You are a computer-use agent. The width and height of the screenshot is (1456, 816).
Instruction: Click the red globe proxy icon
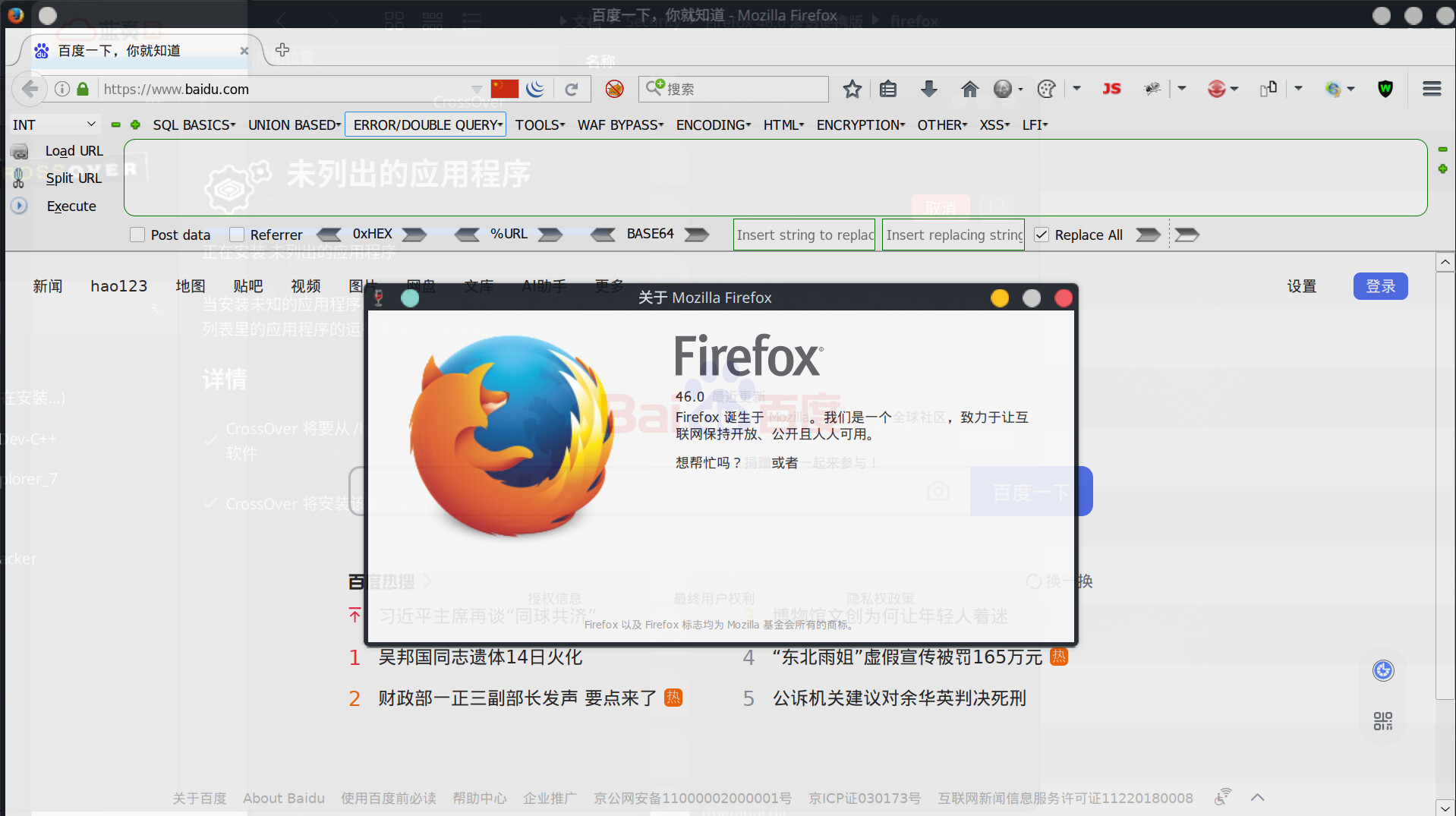1216,89
